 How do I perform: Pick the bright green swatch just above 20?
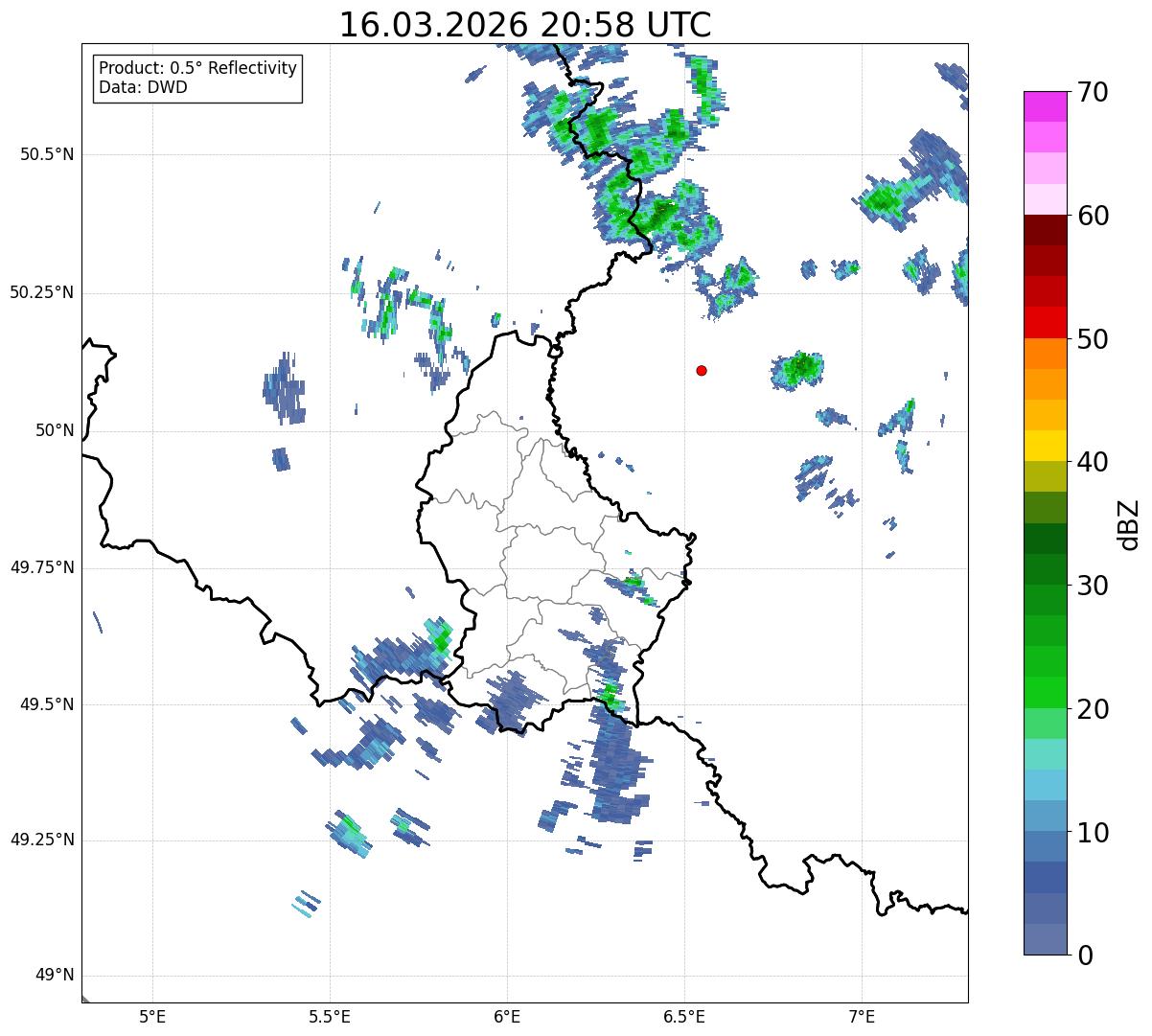[1045, 692]
